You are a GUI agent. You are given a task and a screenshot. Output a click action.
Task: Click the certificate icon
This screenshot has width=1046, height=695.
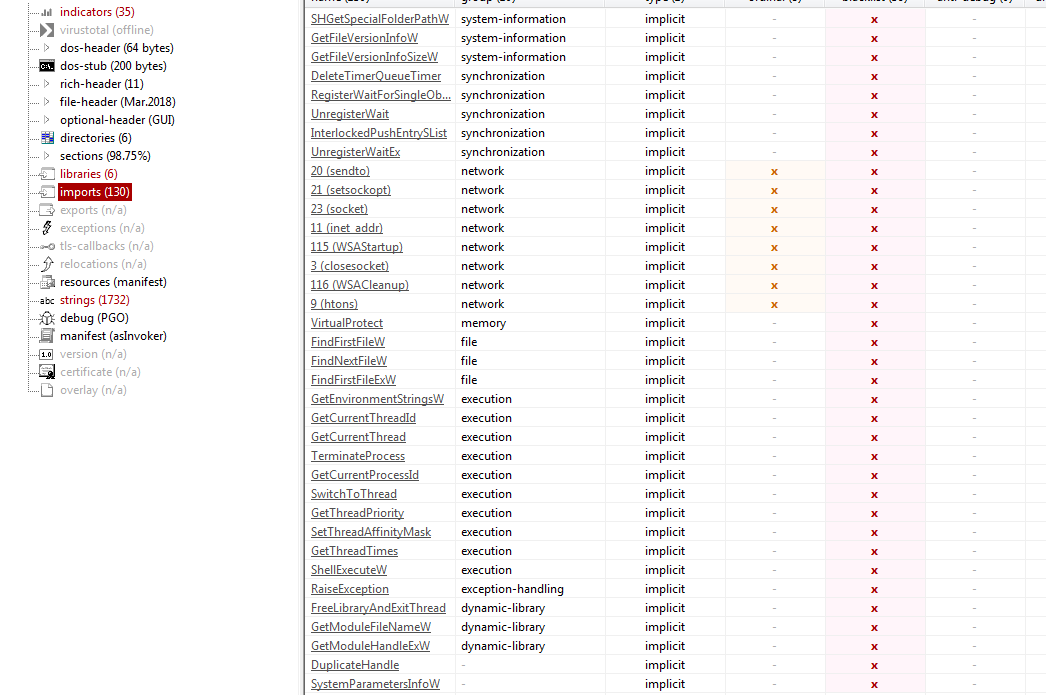pyautogui.click(x=47, y=372)
